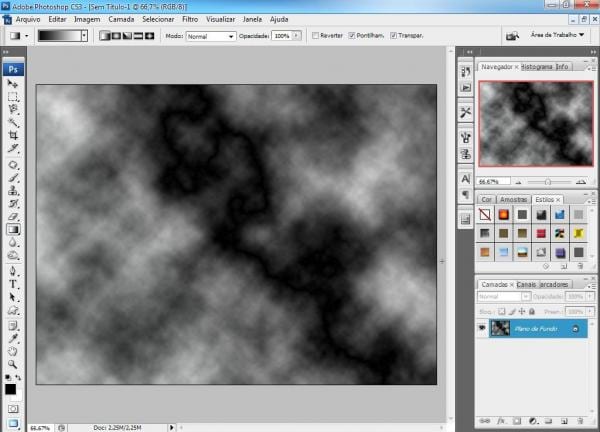Select the Magic Wand tool

coord(13,122)
